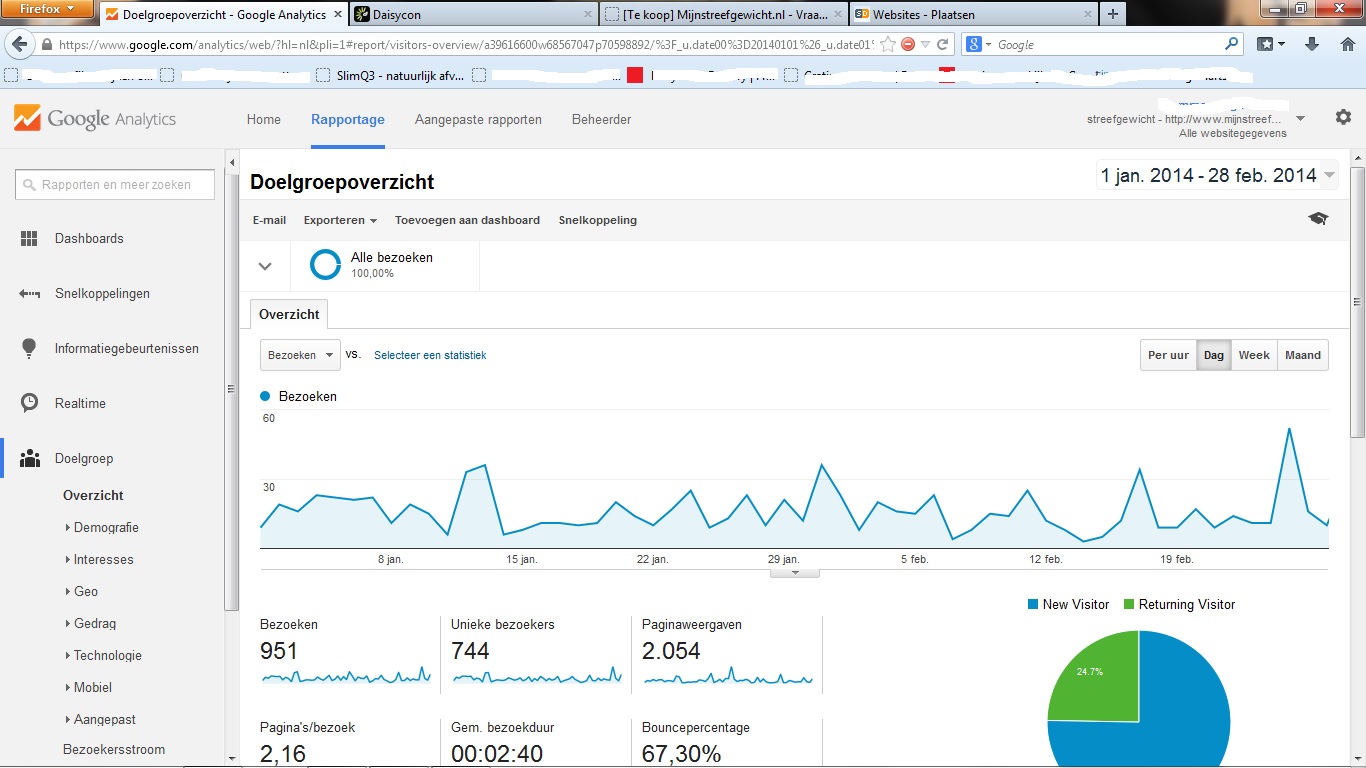Click the Google search magnifier icon

pos(1232,44)
